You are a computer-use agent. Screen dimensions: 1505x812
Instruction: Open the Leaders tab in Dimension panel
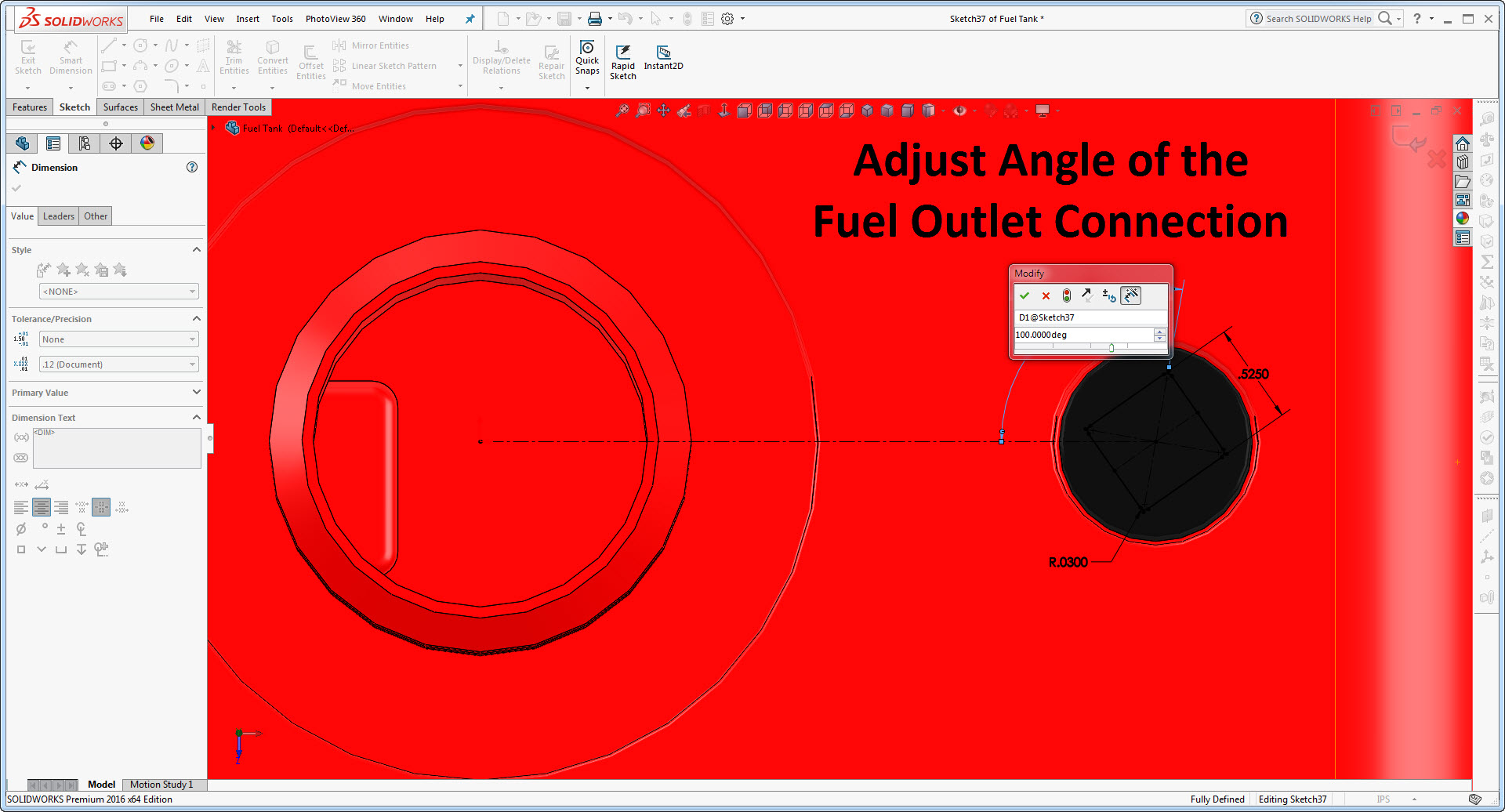click(x=59, y=216)
